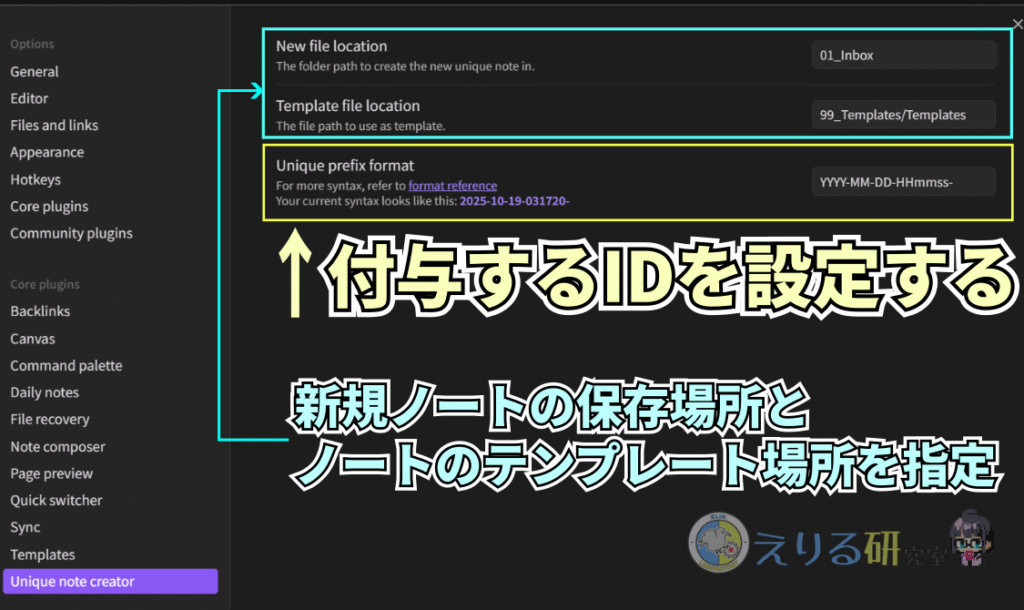Image resolution: width=1024 pixels, height=610 pixels.
Task: Select Appearance in the options sidebar
Action: [x=47, y=153]
